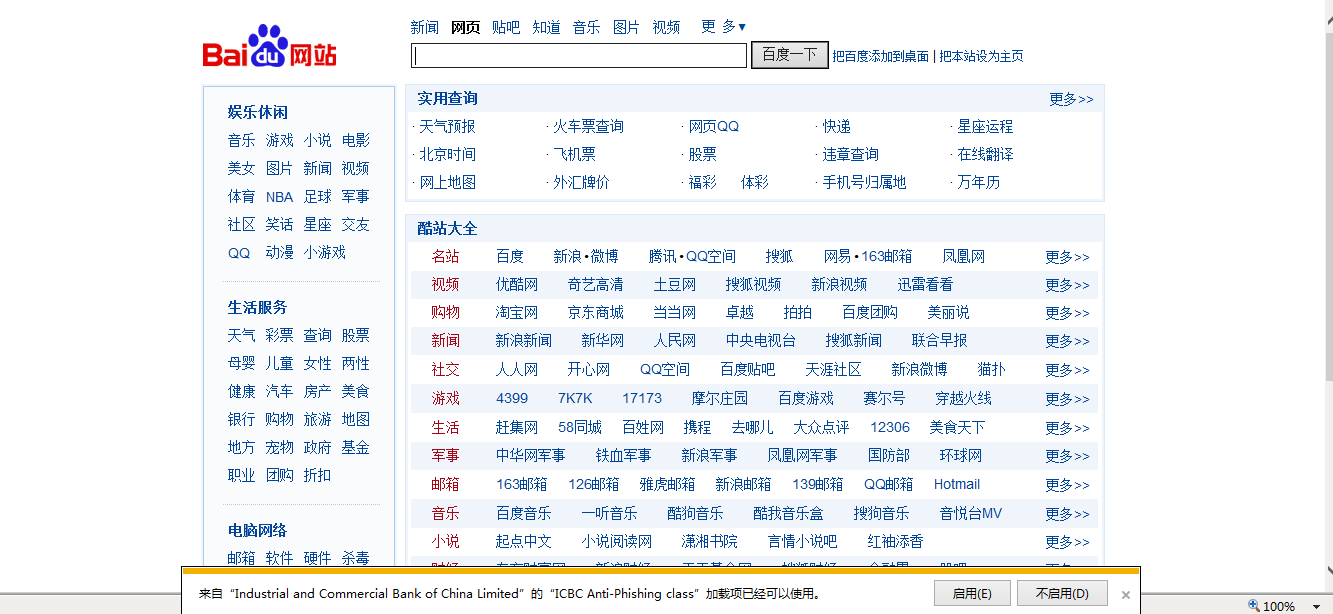Image resolution: width=1333 pixels, height=614 pixels.
Task: Open 火车票查询 link
Action: coord(589,126)
